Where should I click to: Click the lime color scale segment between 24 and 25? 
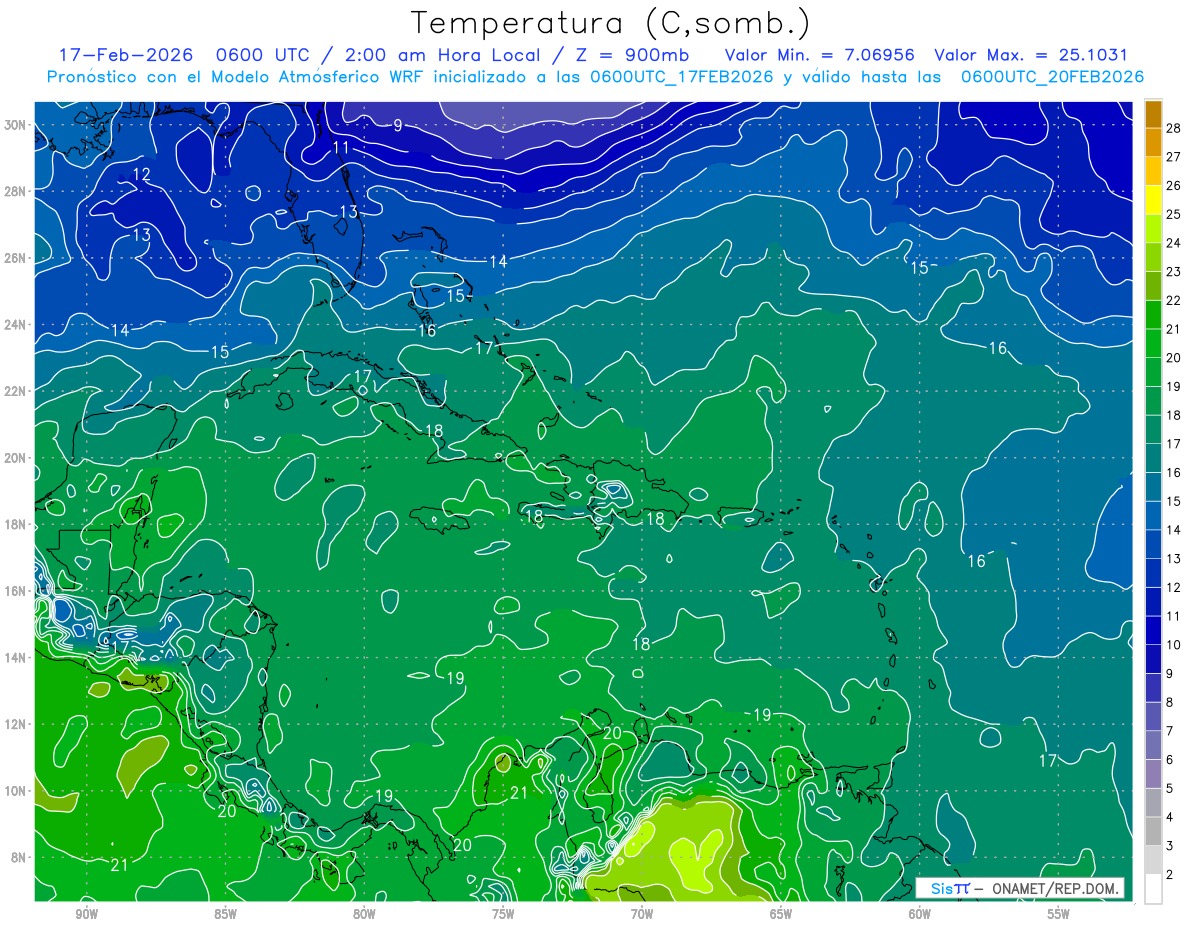[x=1153, y=228]
